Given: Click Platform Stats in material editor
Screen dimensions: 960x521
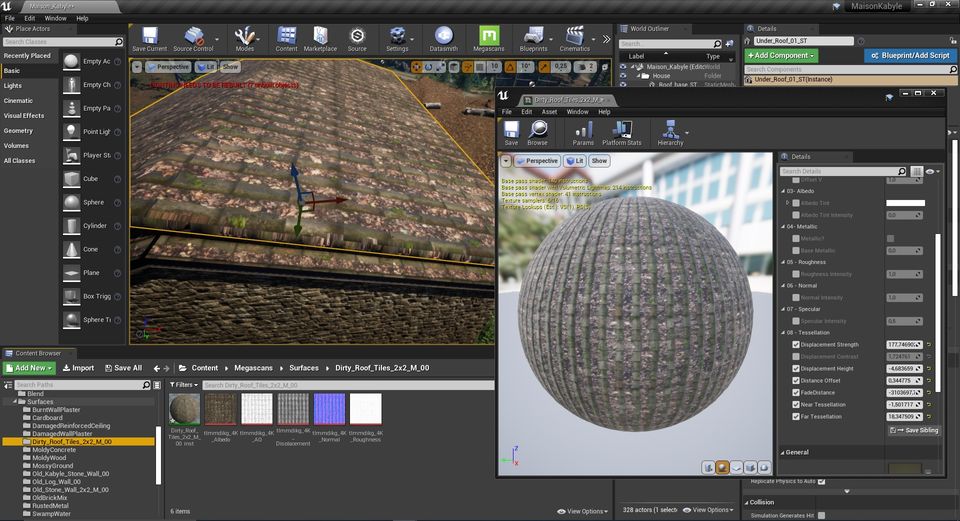Looking at the screenshot, I should coord(621,133).
